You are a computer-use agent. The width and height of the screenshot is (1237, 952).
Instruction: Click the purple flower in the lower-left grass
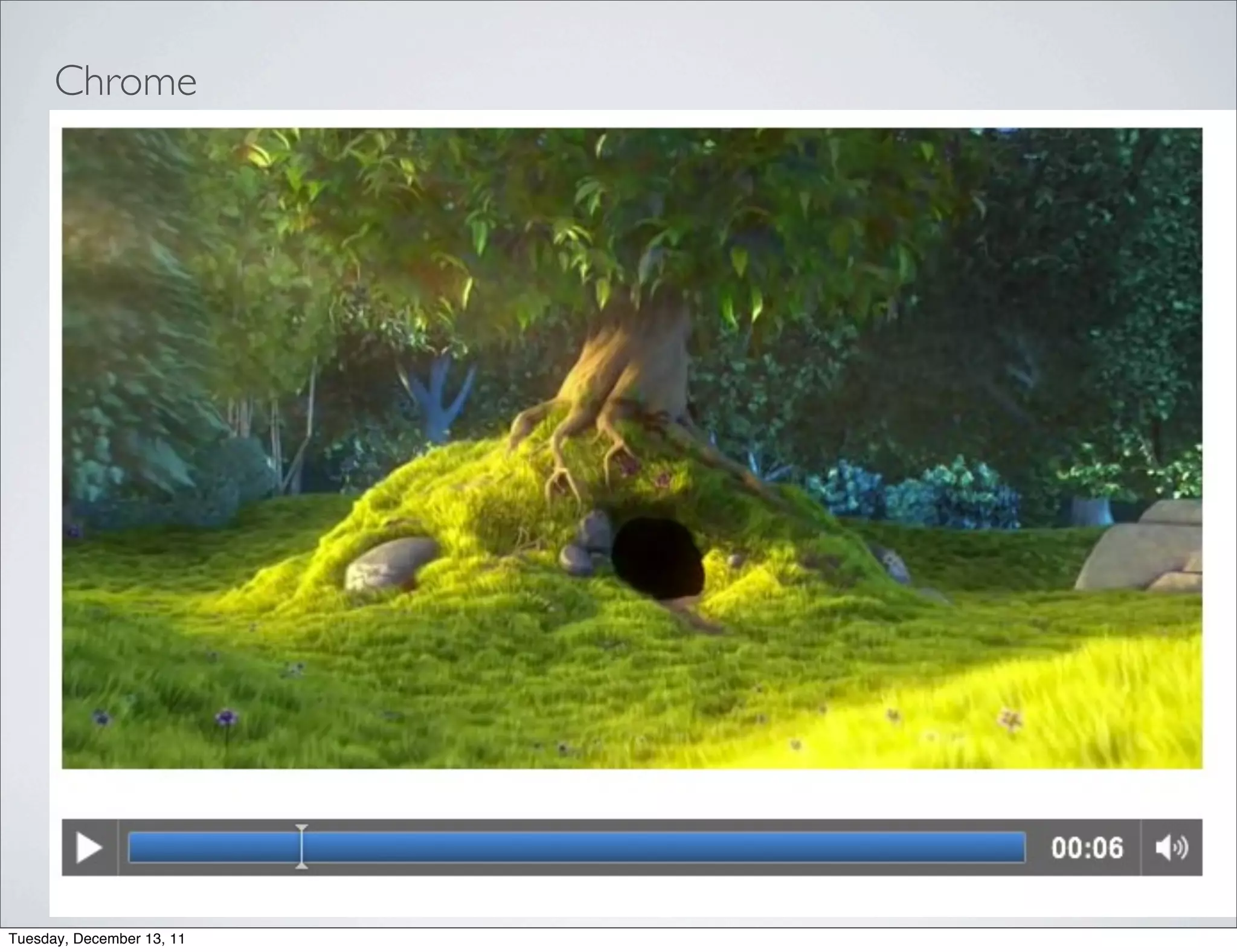(x=226, y=718)
